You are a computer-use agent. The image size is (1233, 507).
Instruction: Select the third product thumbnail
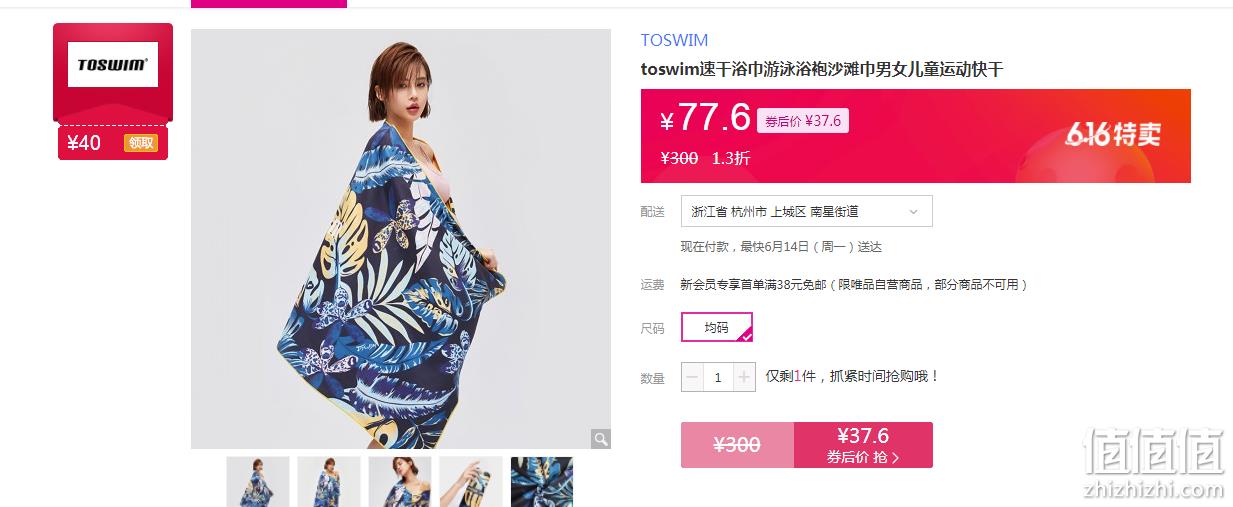400,482
